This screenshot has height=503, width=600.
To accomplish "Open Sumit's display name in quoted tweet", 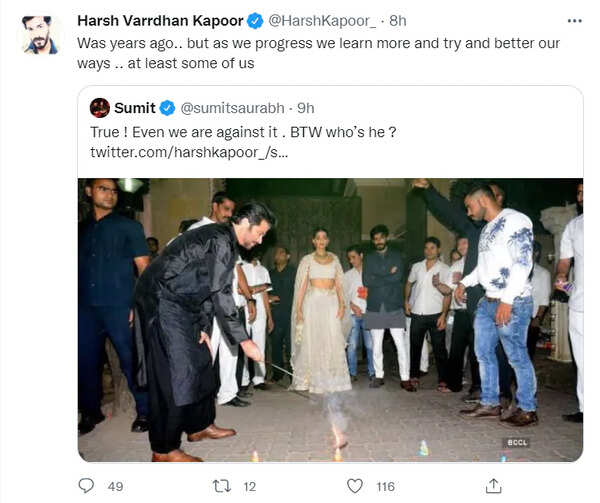I will (135, 108).
